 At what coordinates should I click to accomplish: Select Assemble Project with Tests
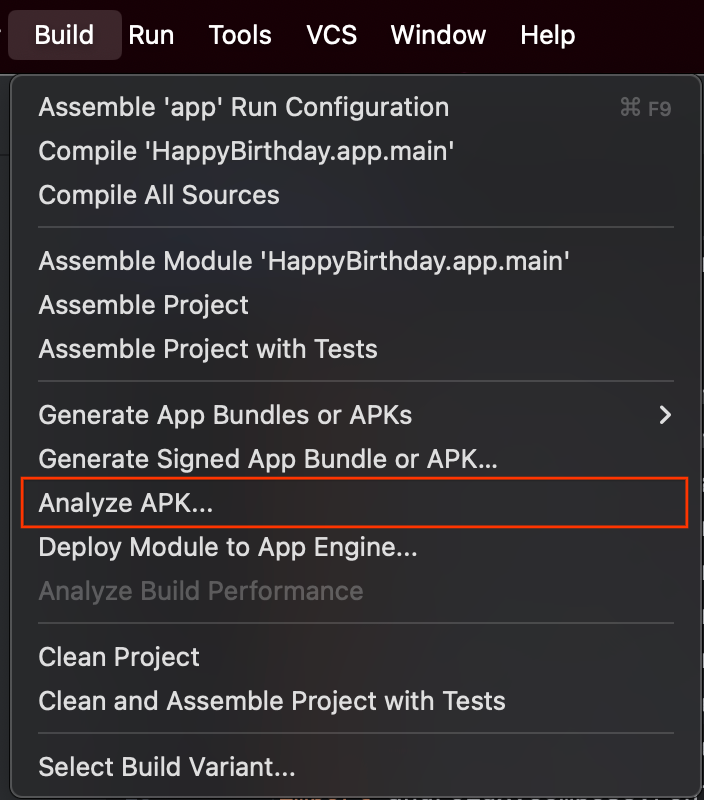pos(207,349)
